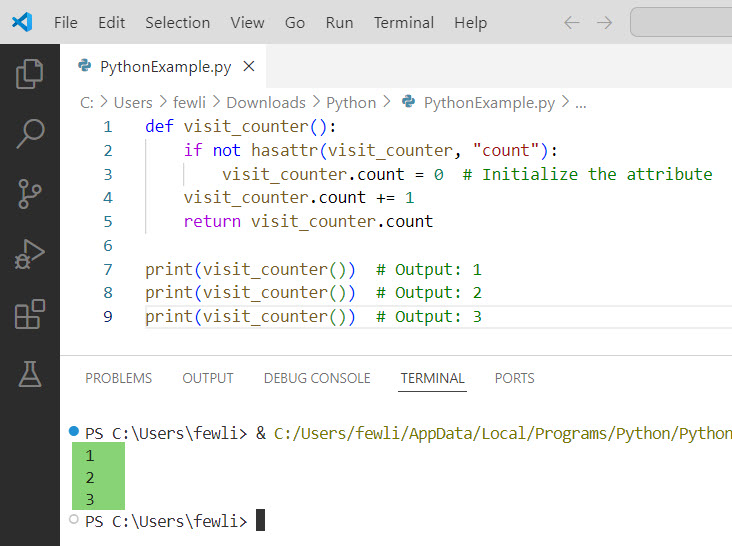
Task: Click the VS Code logo icon
Action: [22, 22]
